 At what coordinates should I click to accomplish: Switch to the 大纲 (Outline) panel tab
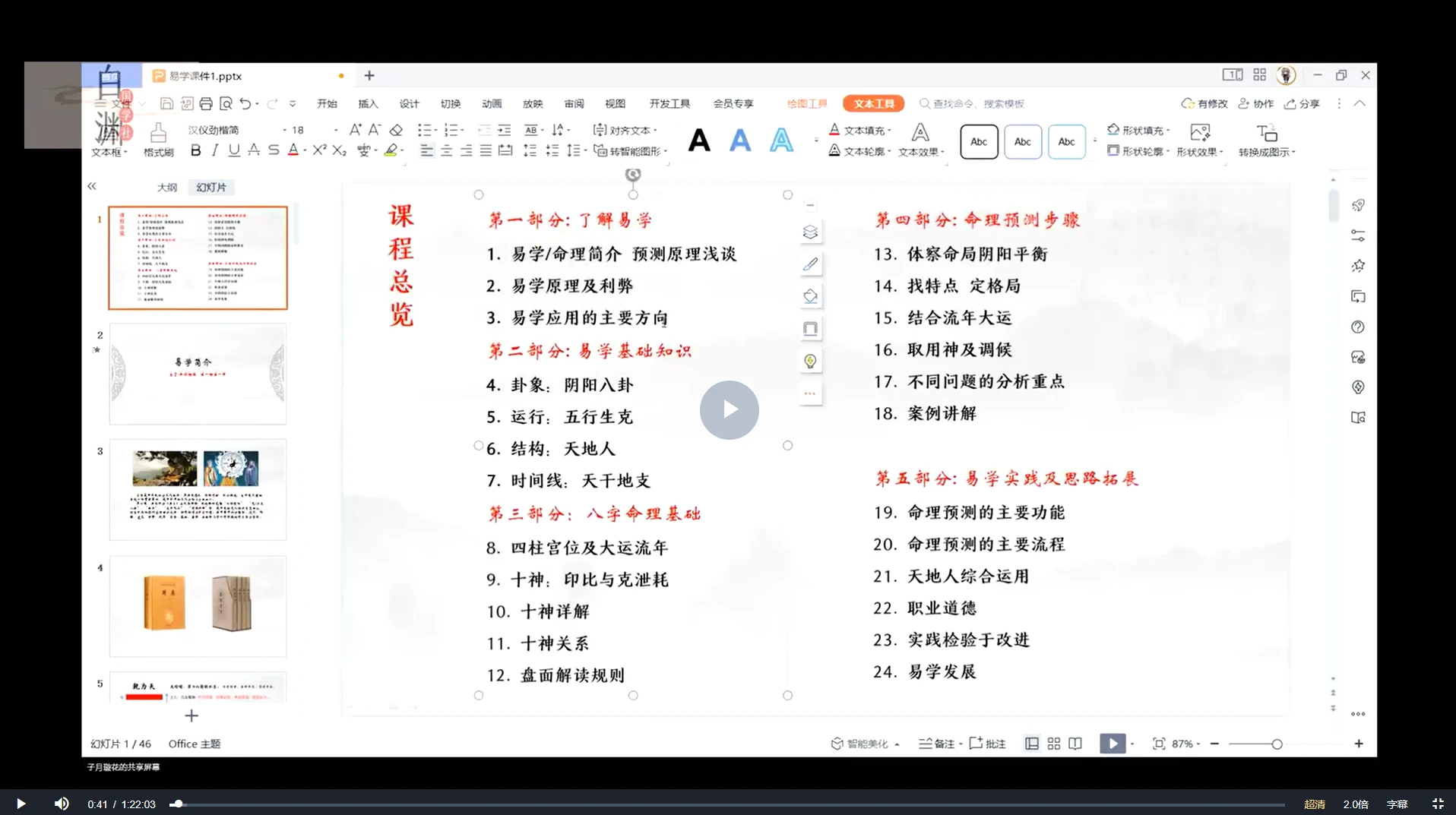point(167,187)
